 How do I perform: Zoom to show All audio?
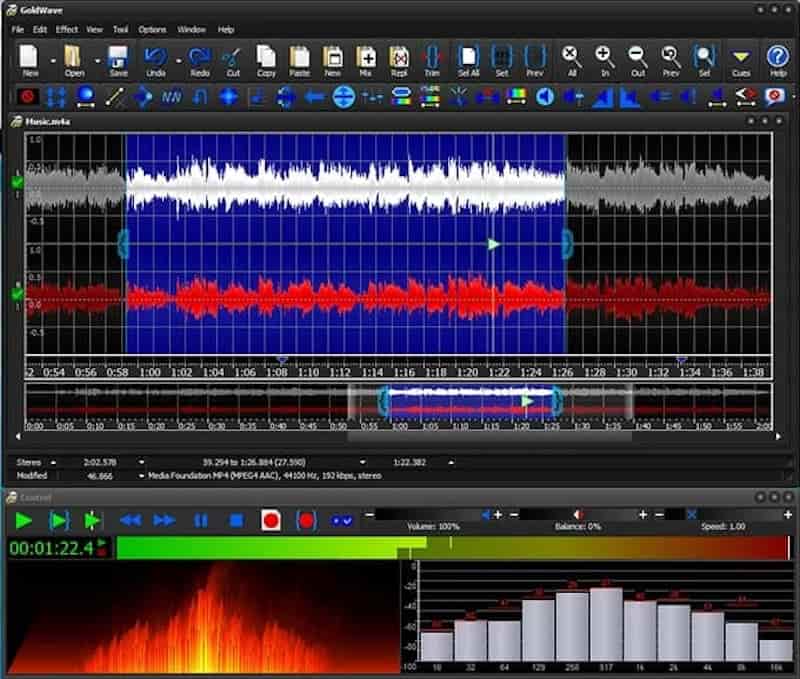tap(571, 60)
